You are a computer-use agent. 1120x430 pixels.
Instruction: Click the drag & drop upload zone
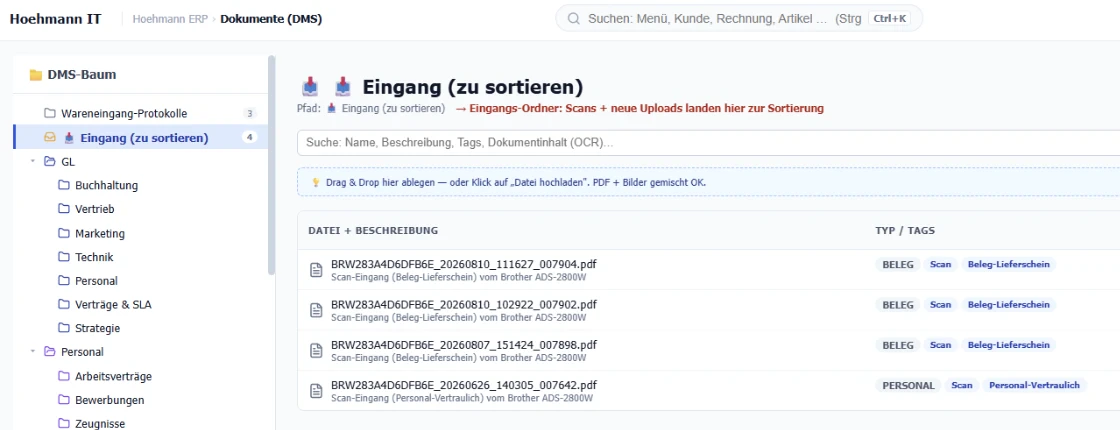tap(709, 182)
